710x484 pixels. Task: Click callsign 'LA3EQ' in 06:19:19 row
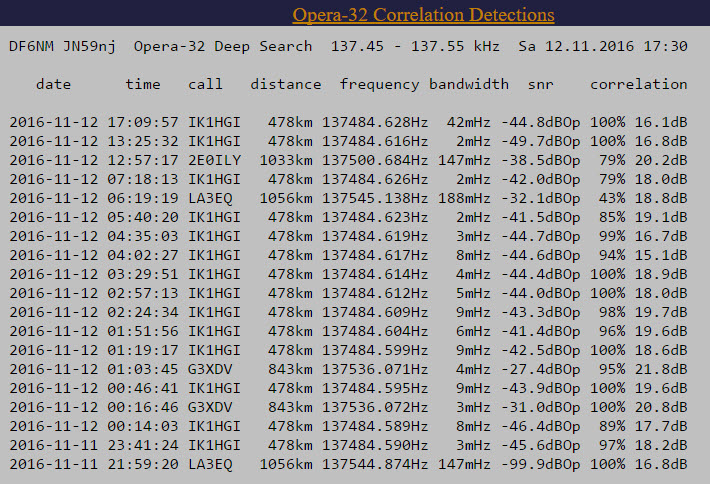click(x=210, y=198)
